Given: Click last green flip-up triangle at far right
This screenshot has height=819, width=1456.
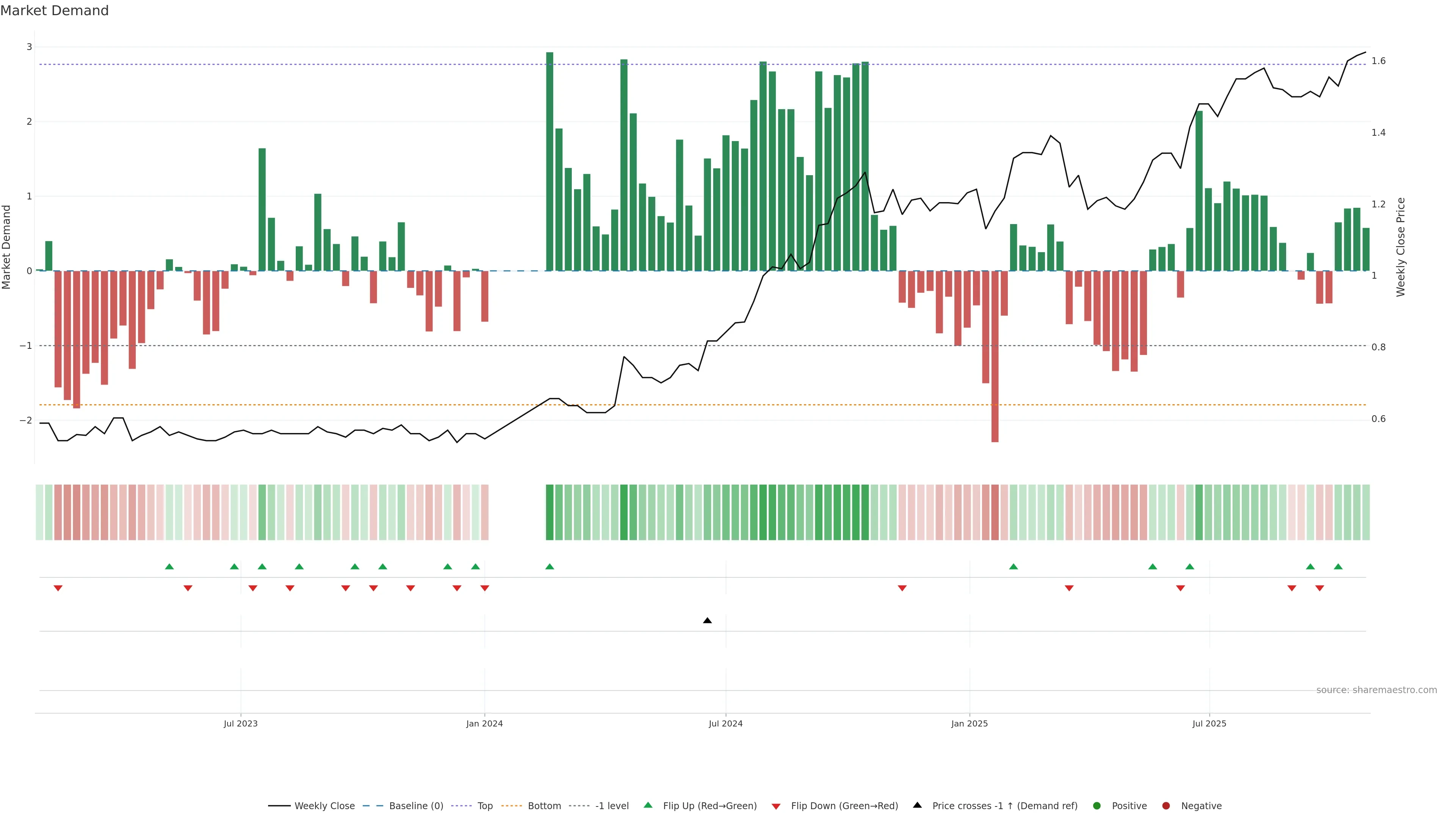Looking at the screenshot, I should tap(1338, 566).
